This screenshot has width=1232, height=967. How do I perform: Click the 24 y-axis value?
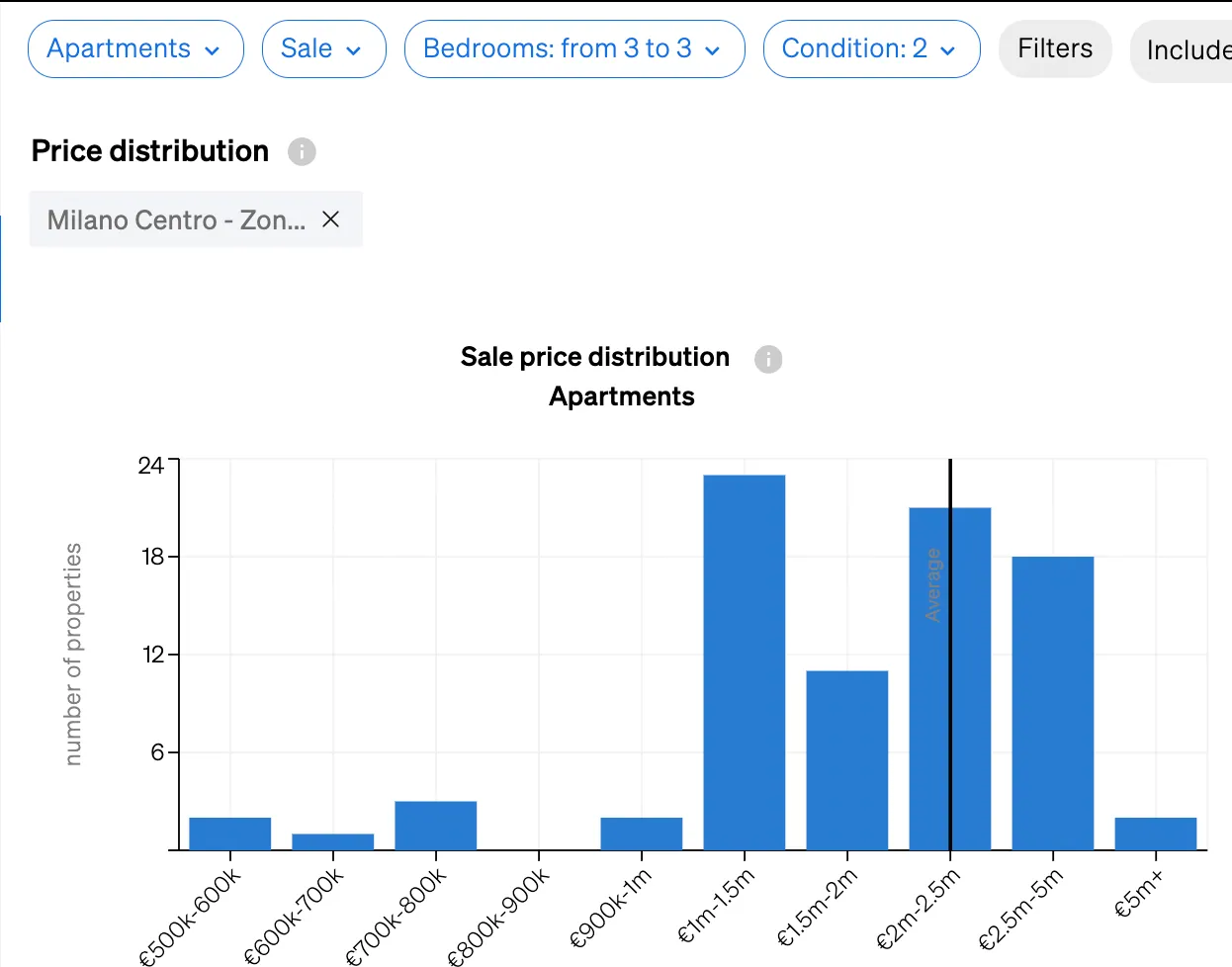point(150,465)
